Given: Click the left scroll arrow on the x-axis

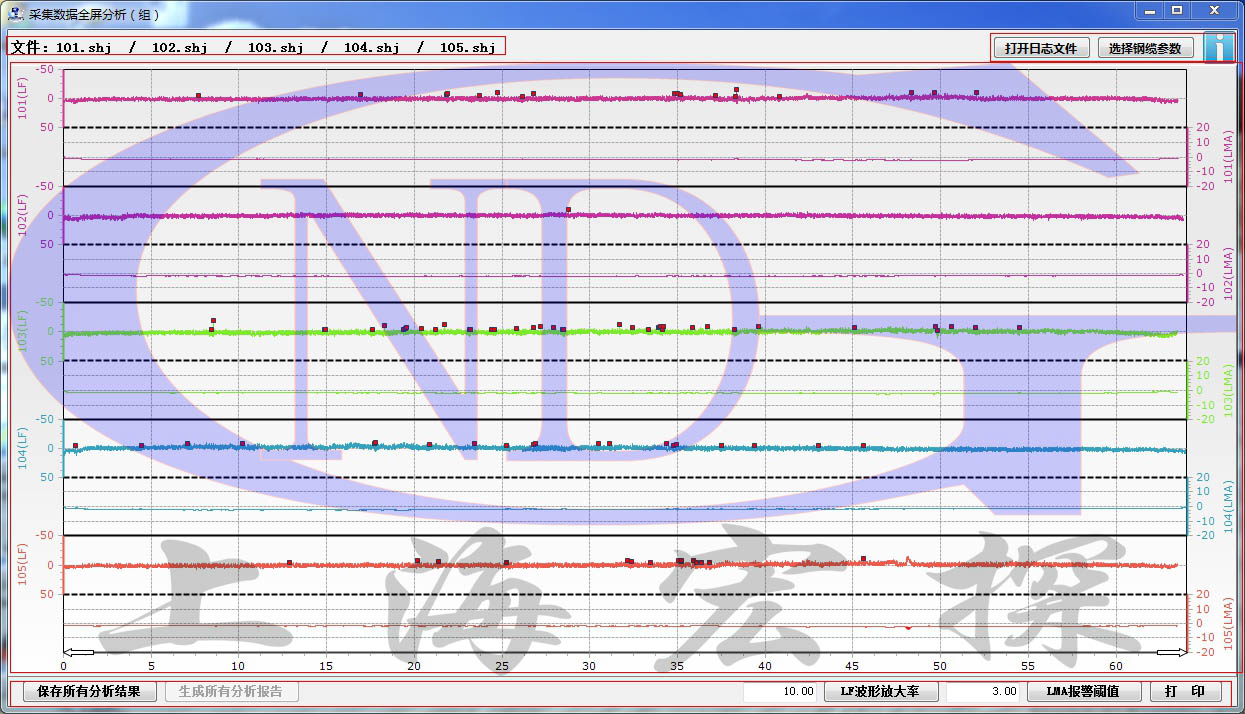Looking at the screenshot, I should point(79,653).
